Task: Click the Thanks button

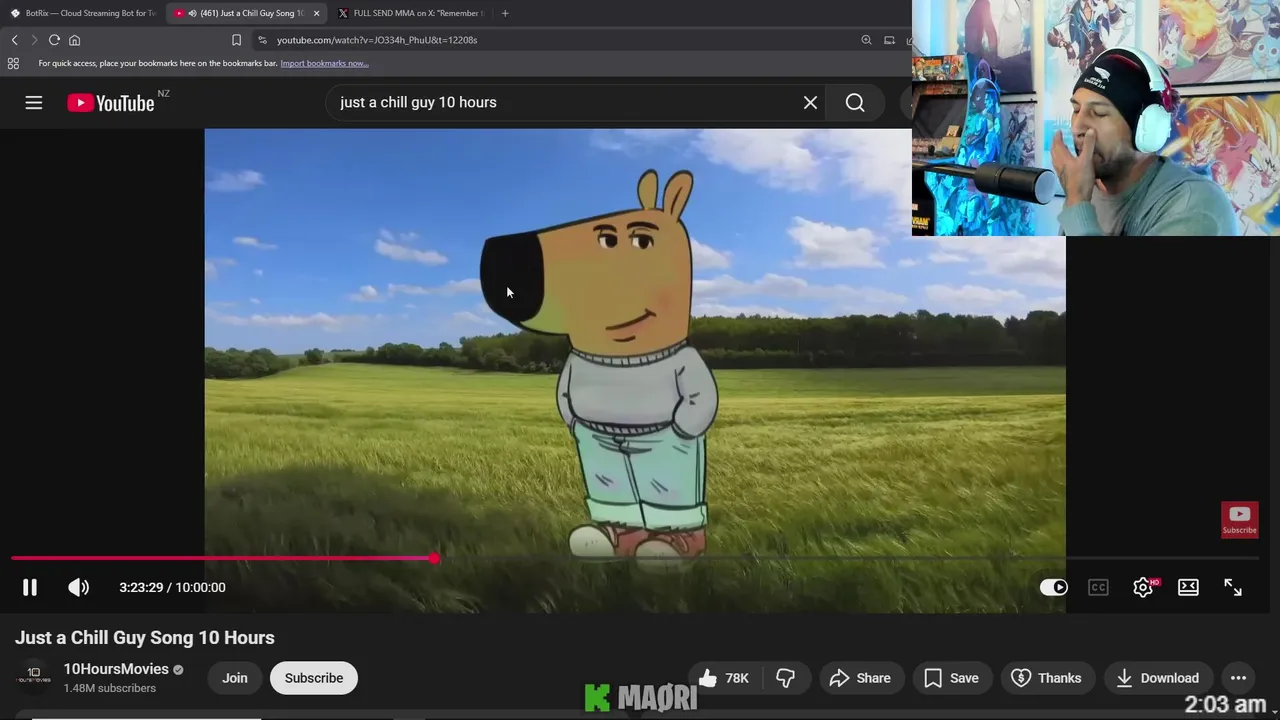Action: click(x=1047, y=677)
